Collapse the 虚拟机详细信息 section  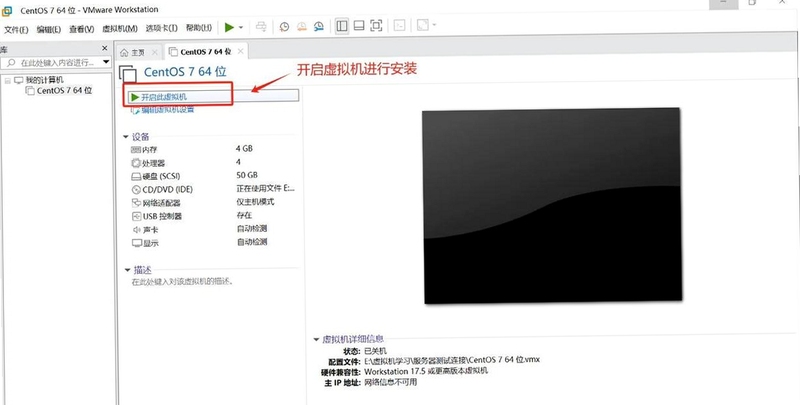tap(316, 339)
